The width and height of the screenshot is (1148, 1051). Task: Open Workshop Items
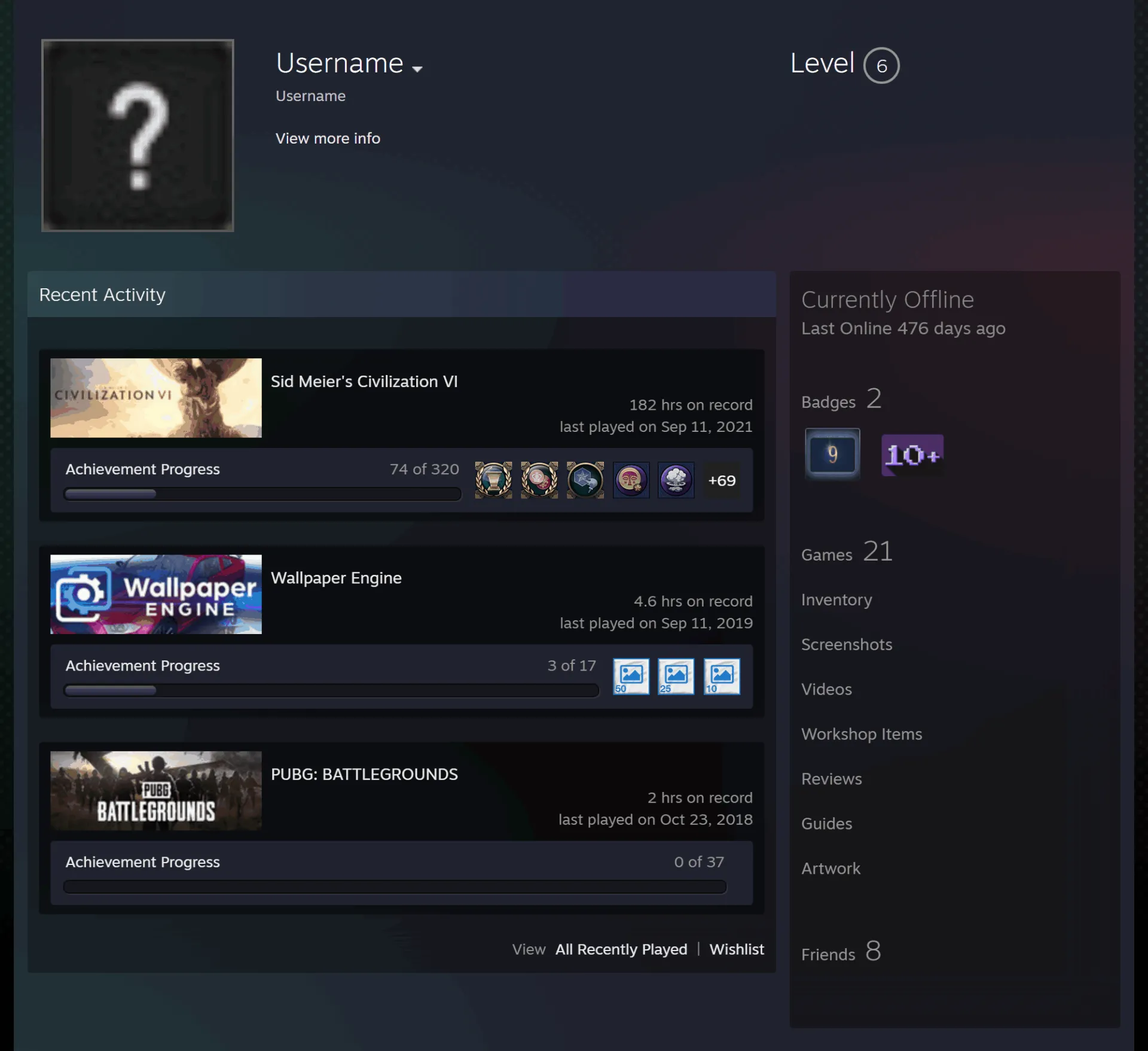coord(862,734)
